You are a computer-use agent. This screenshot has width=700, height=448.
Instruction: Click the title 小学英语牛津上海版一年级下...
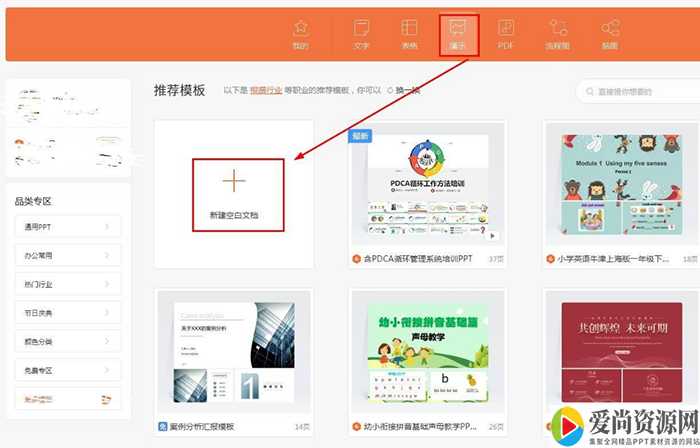click(x=613, y=259)
